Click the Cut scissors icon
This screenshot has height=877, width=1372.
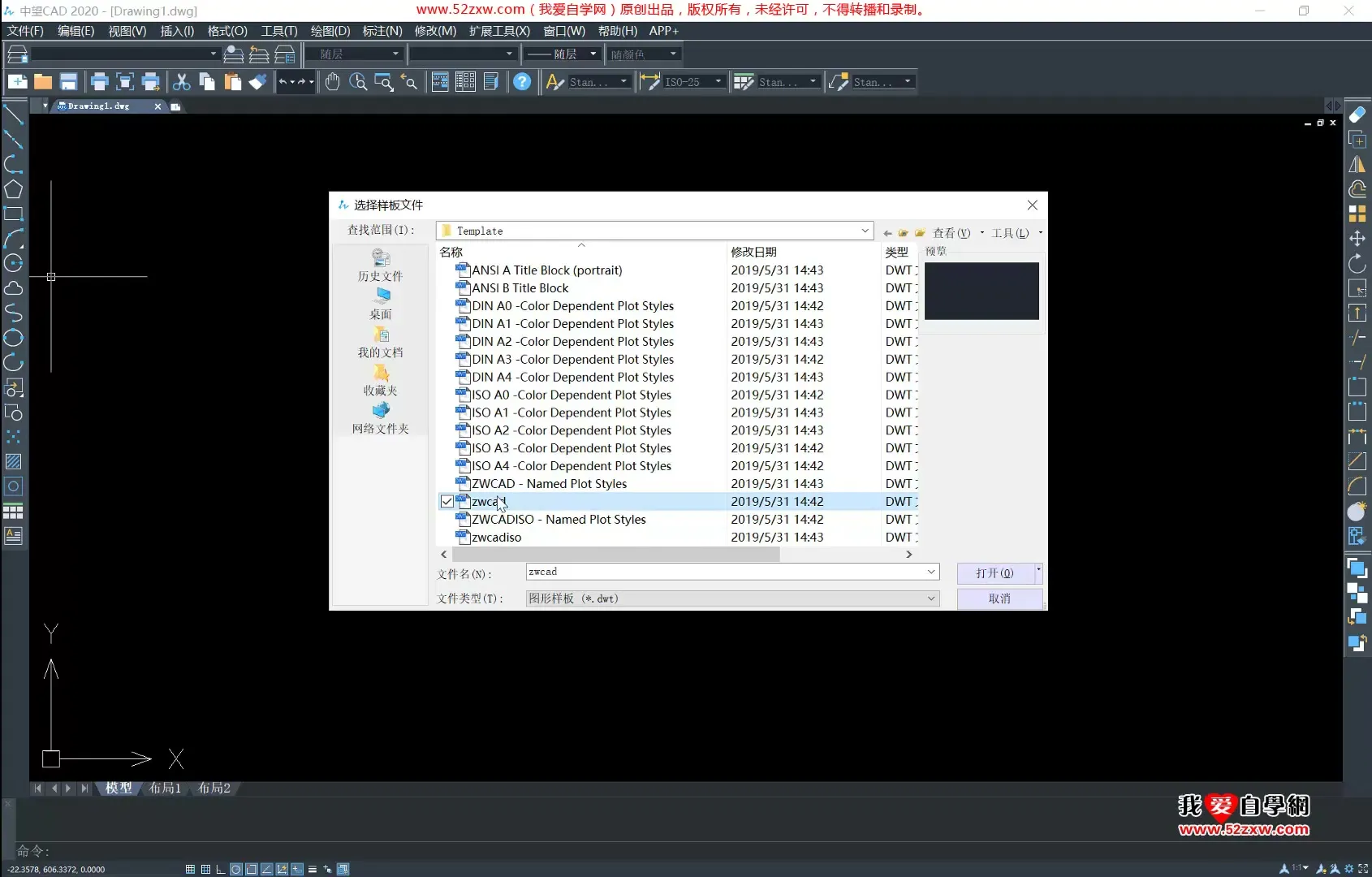[x=182, y=82]
